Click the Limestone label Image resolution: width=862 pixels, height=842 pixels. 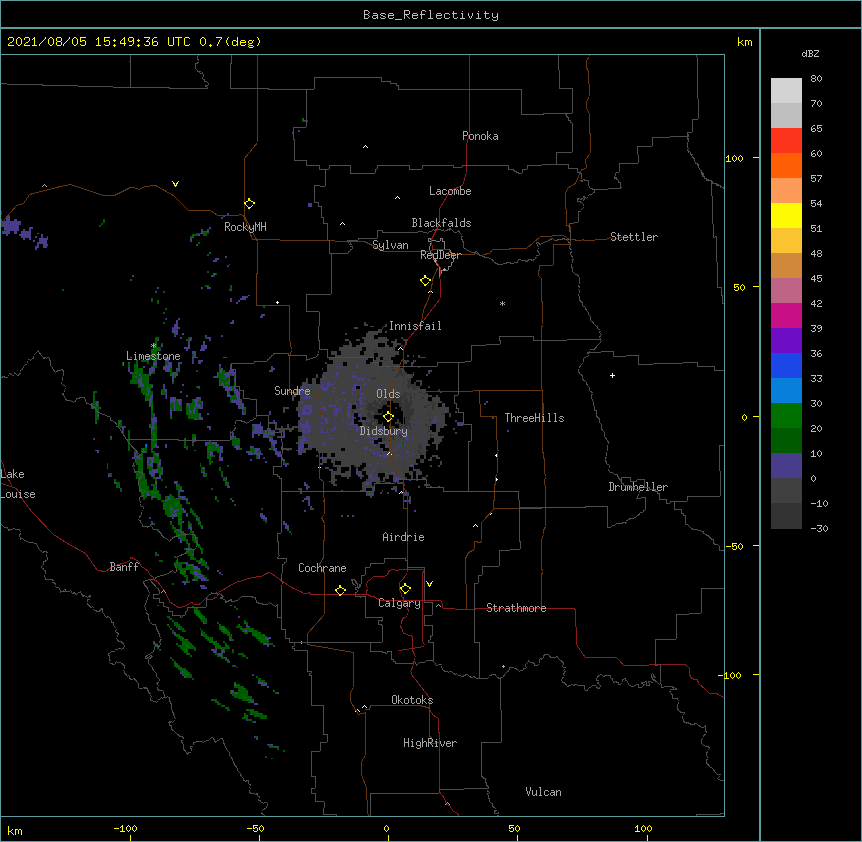tap(153, 356)
